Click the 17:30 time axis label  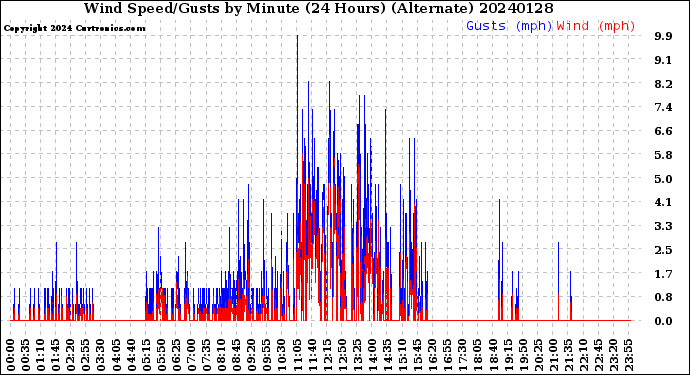462,354
